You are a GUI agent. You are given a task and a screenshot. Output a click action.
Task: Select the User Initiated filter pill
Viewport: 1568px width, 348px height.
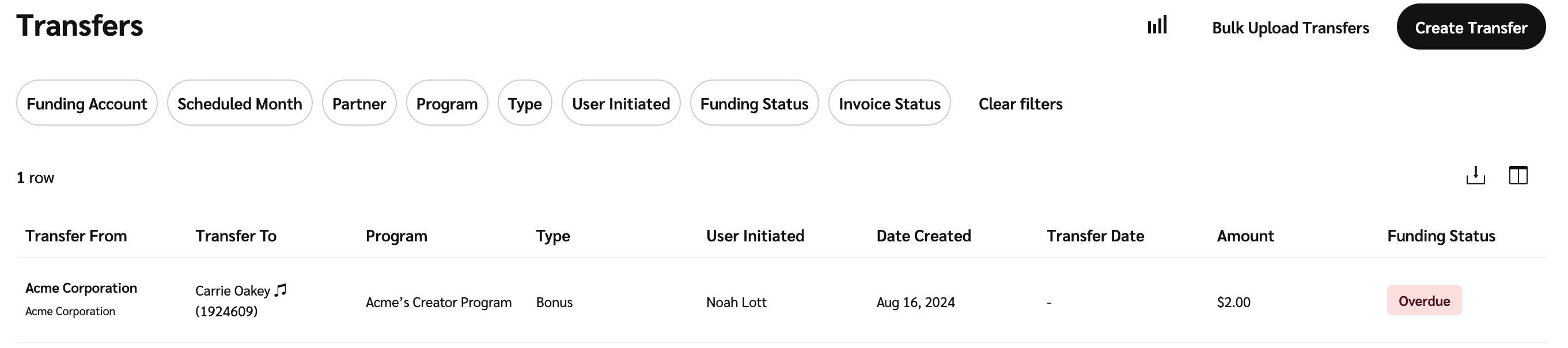[x=620, y=104]
